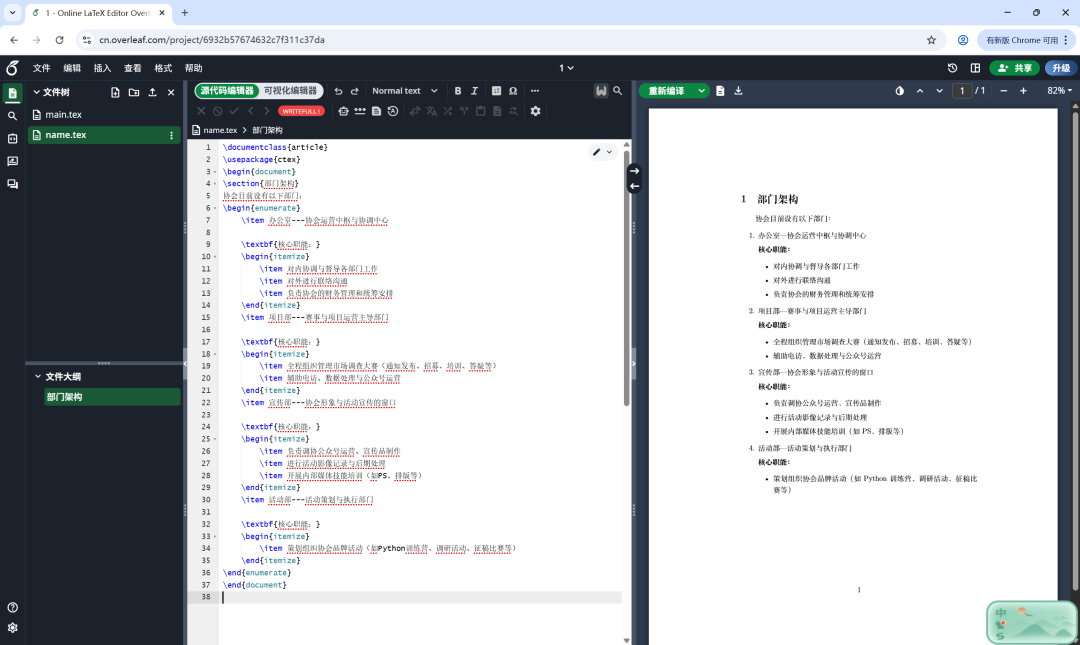
Task: Open the 格式 menu
Action: coord(163,68)
